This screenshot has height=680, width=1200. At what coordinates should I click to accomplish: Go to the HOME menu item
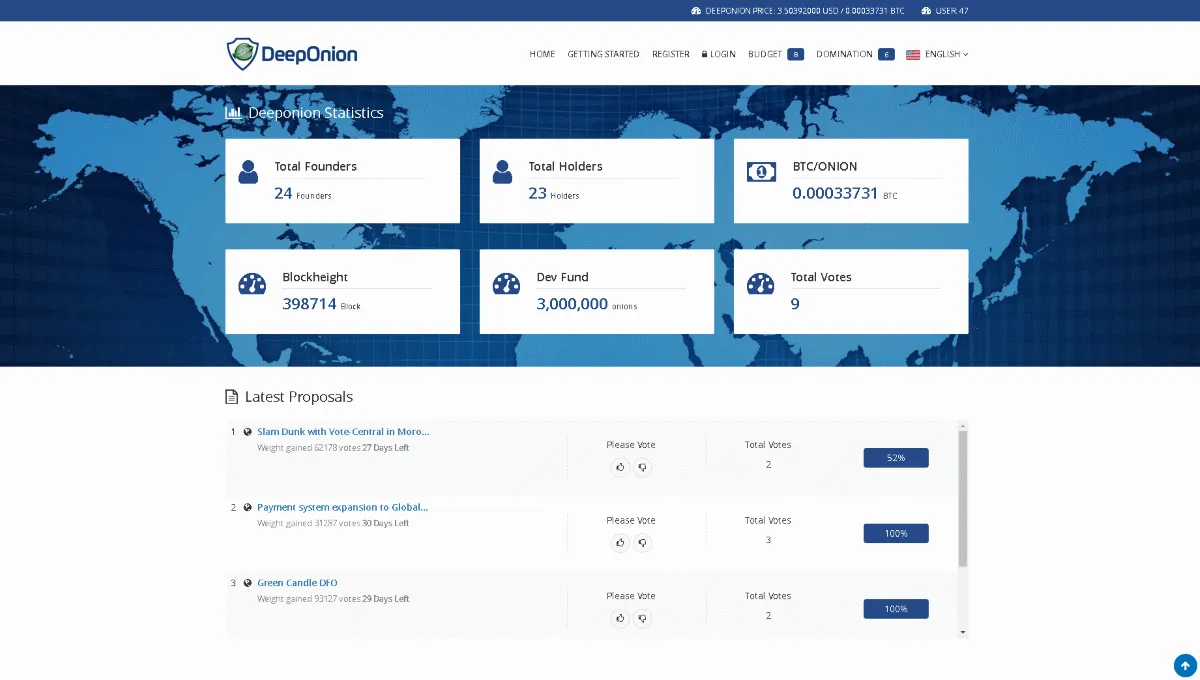tap(542, 54)
